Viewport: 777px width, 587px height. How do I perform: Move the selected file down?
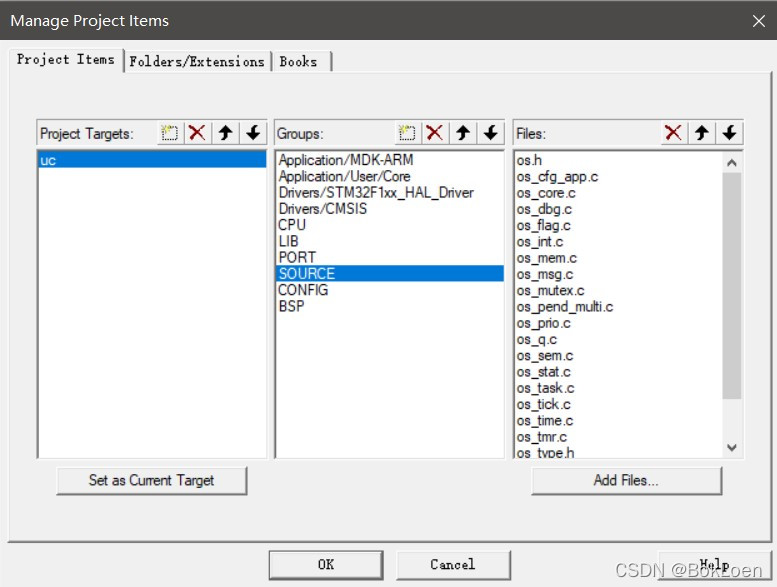click(729, 133)
